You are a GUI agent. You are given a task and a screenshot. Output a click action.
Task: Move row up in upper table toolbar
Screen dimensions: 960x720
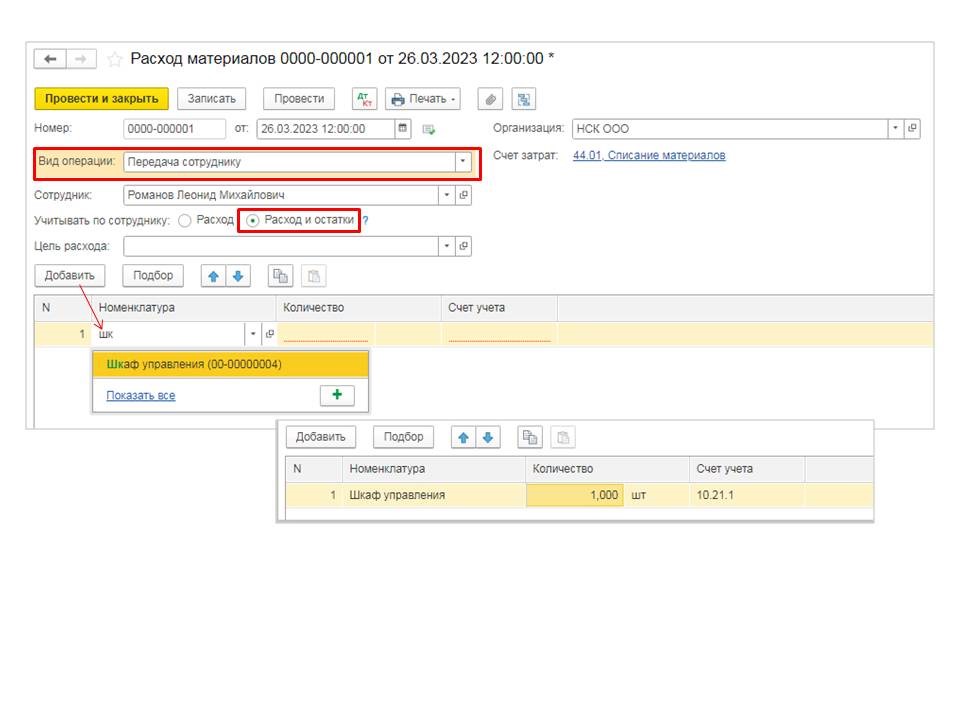pyautogui.click(x=214, y=276)
